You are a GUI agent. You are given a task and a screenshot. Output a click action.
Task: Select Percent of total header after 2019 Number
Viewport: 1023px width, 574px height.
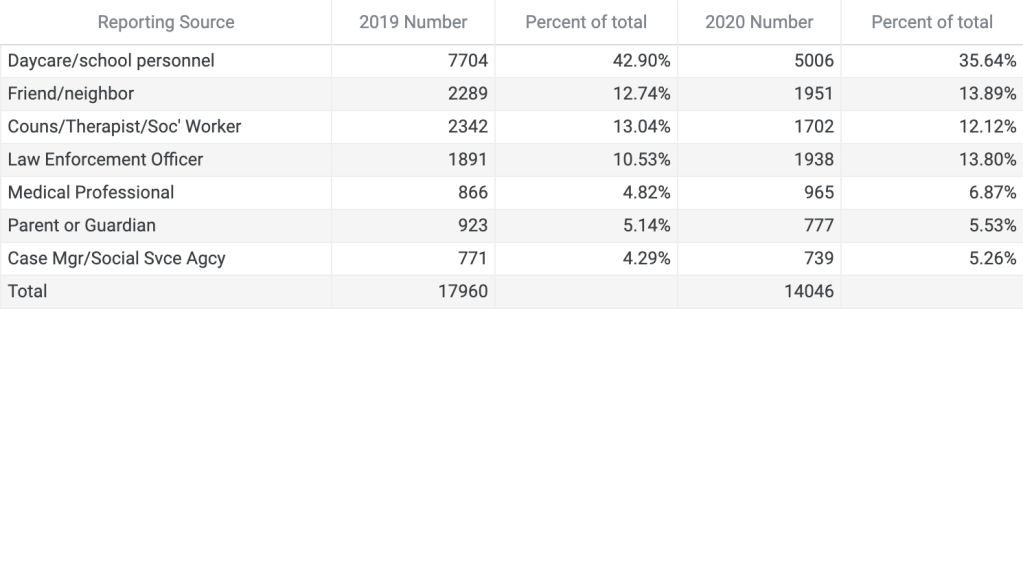tap(586, 22)
